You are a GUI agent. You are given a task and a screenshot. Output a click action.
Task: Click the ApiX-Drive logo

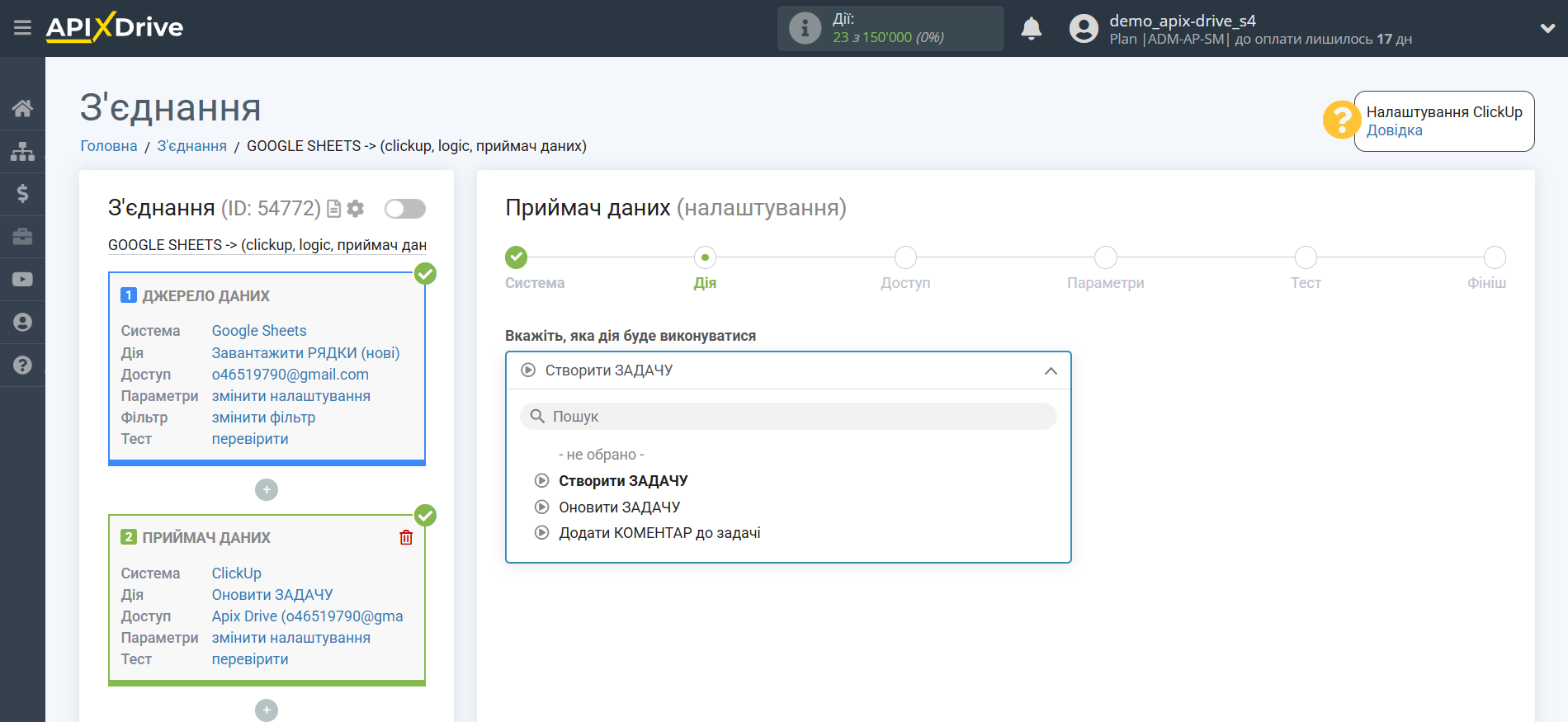(115, 27)
